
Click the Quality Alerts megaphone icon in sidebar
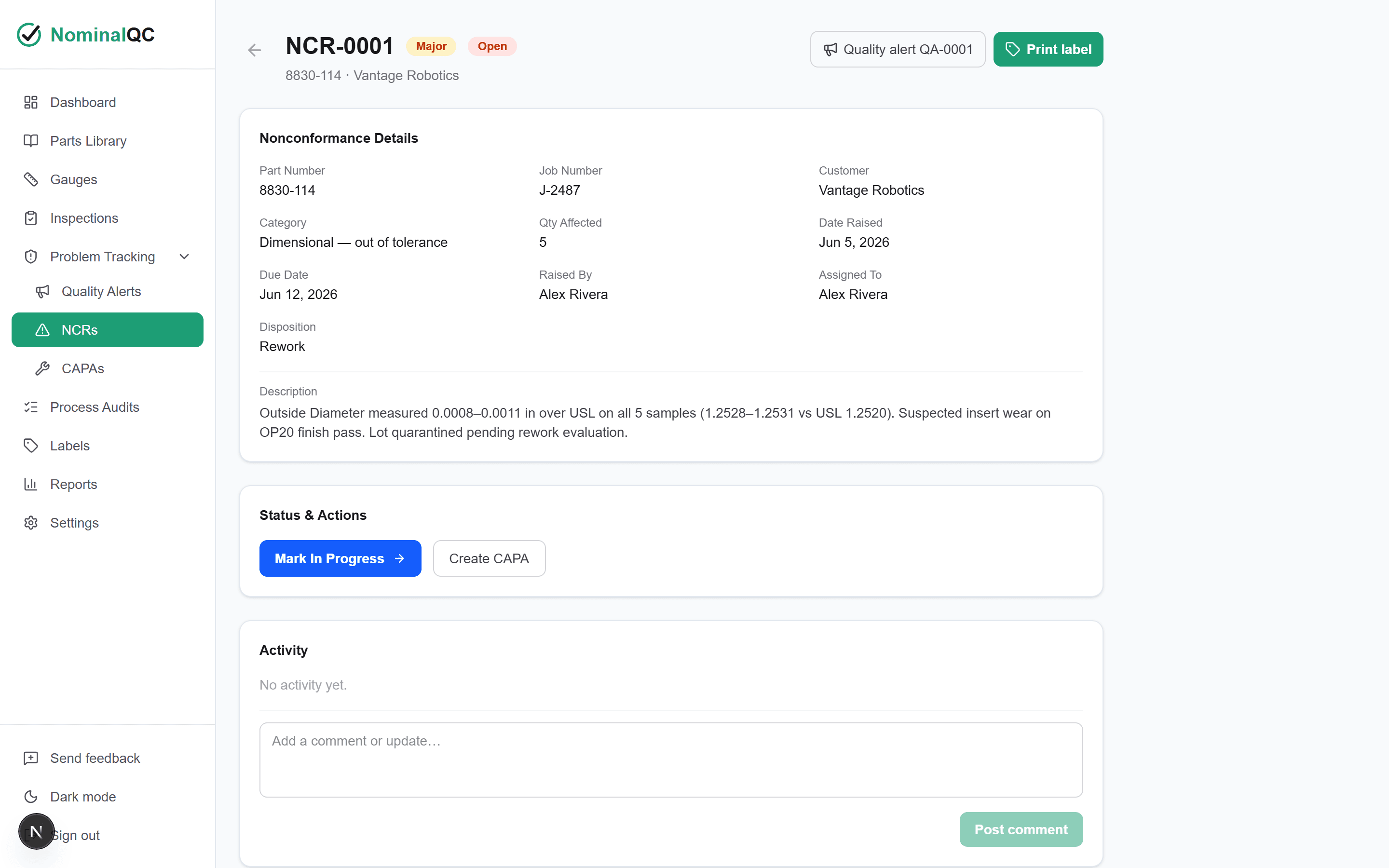[x=42, y=292]
